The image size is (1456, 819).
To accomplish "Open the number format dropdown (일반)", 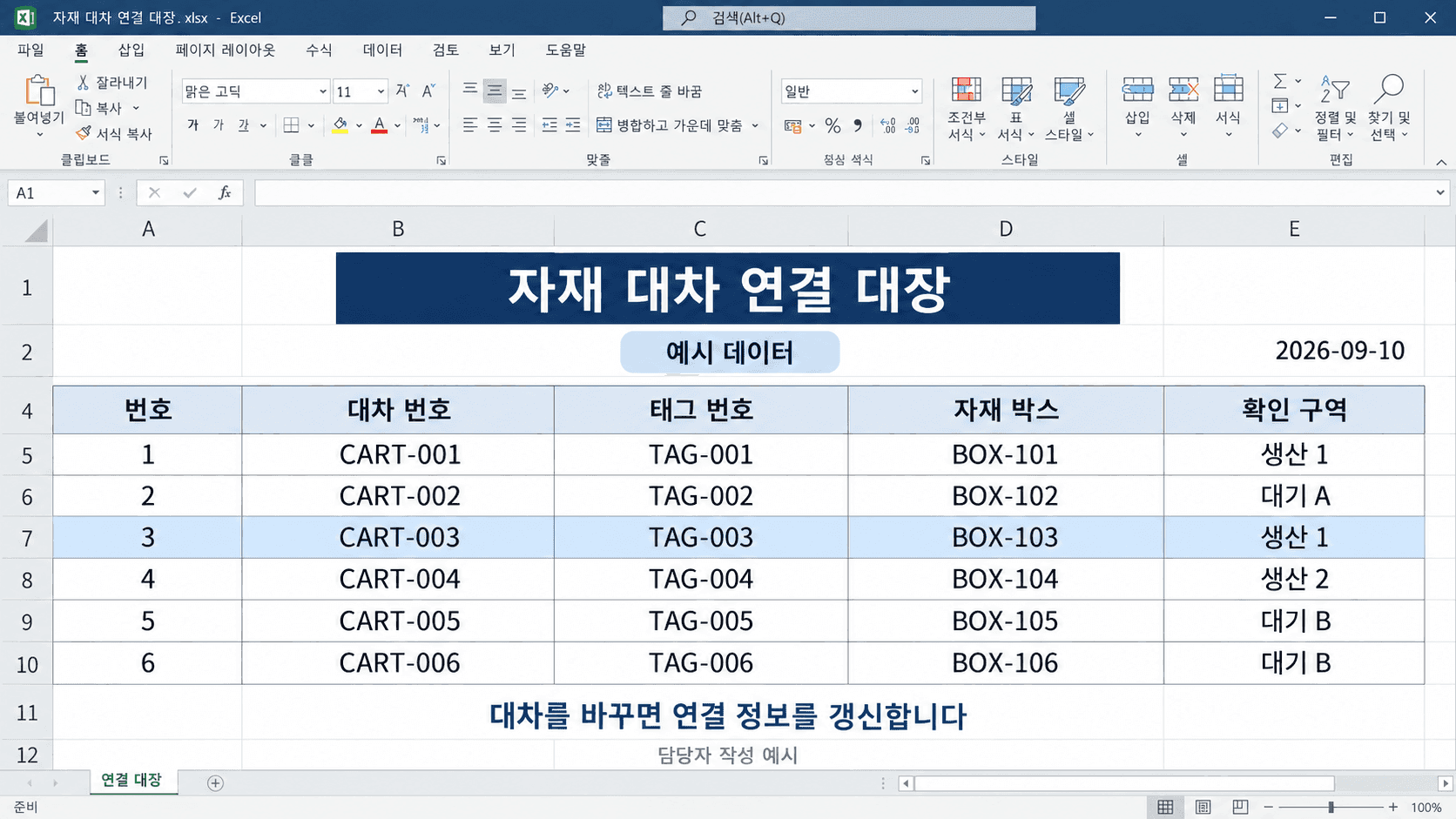I will 914,91.
